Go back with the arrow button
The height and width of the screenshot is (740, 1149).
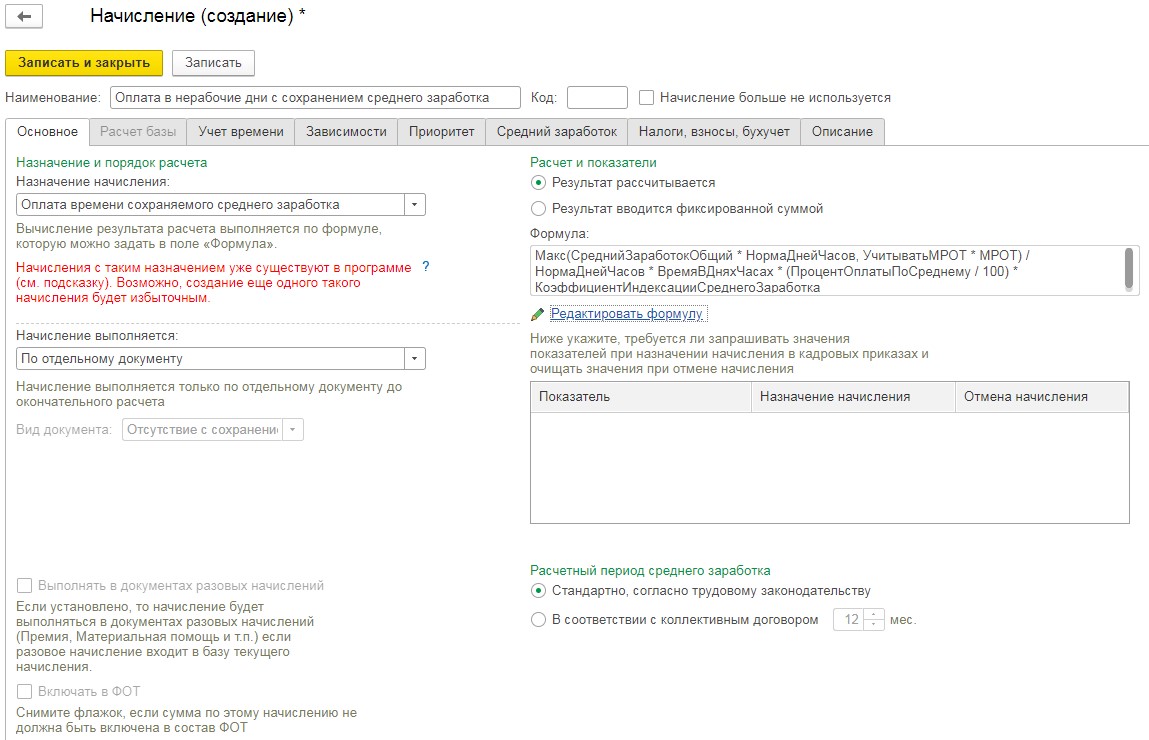[x=23, y=16]
